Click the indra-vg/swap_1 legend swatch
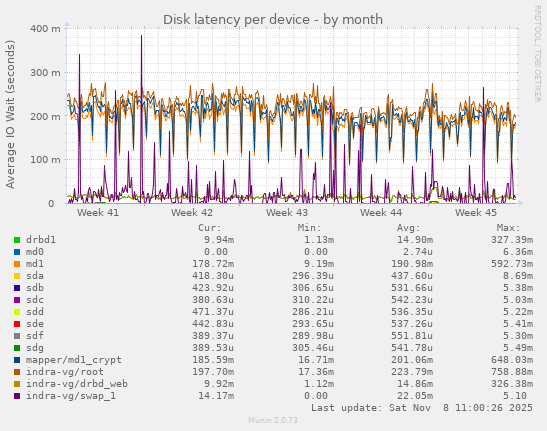Image resolution: width=547 pixels, height=431 pixels. point(17,396)
